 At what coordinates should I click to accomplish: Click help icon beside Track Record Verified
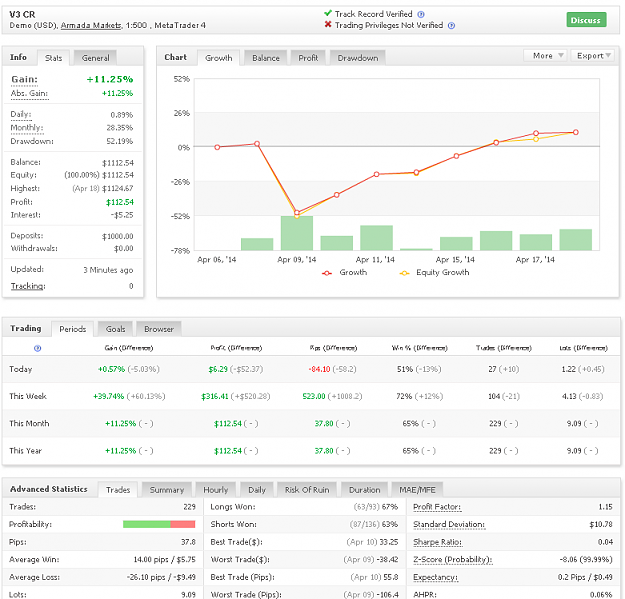tap(421, 14)
